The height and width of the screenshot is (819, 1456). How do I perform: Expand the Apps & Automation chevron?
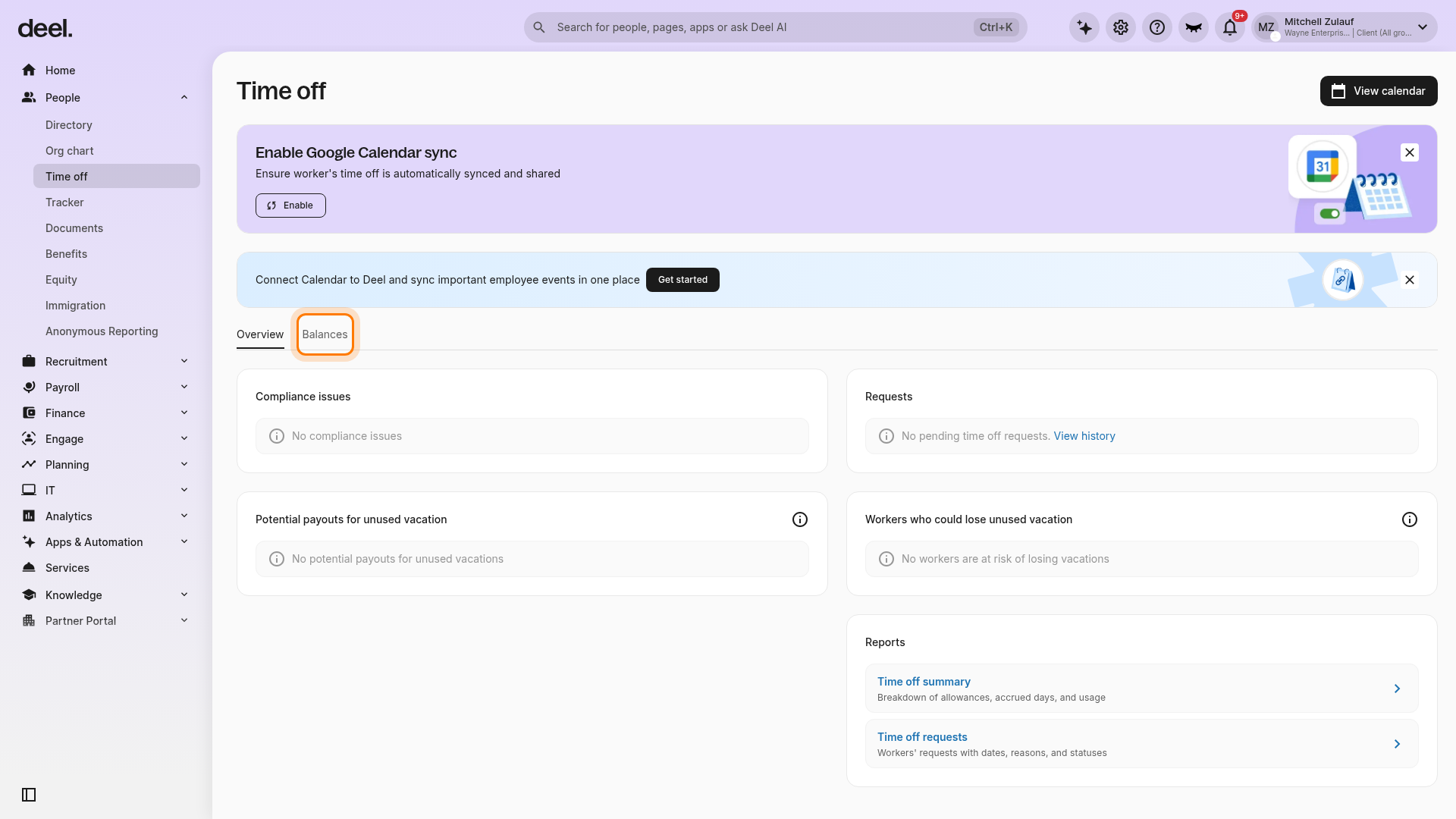coord(184,541)
